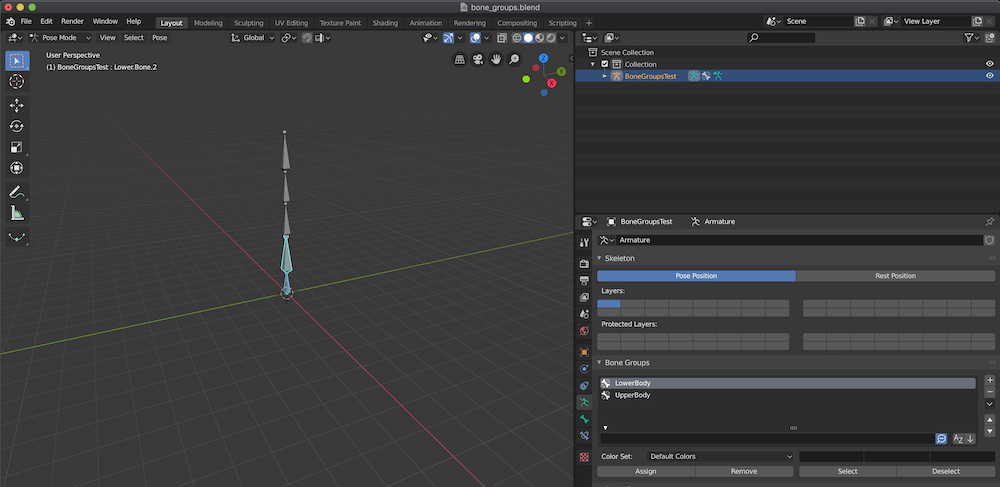Screen dimensions: 1000x487
Task: Click the Assign bone group button
Action: pos(645,471)
